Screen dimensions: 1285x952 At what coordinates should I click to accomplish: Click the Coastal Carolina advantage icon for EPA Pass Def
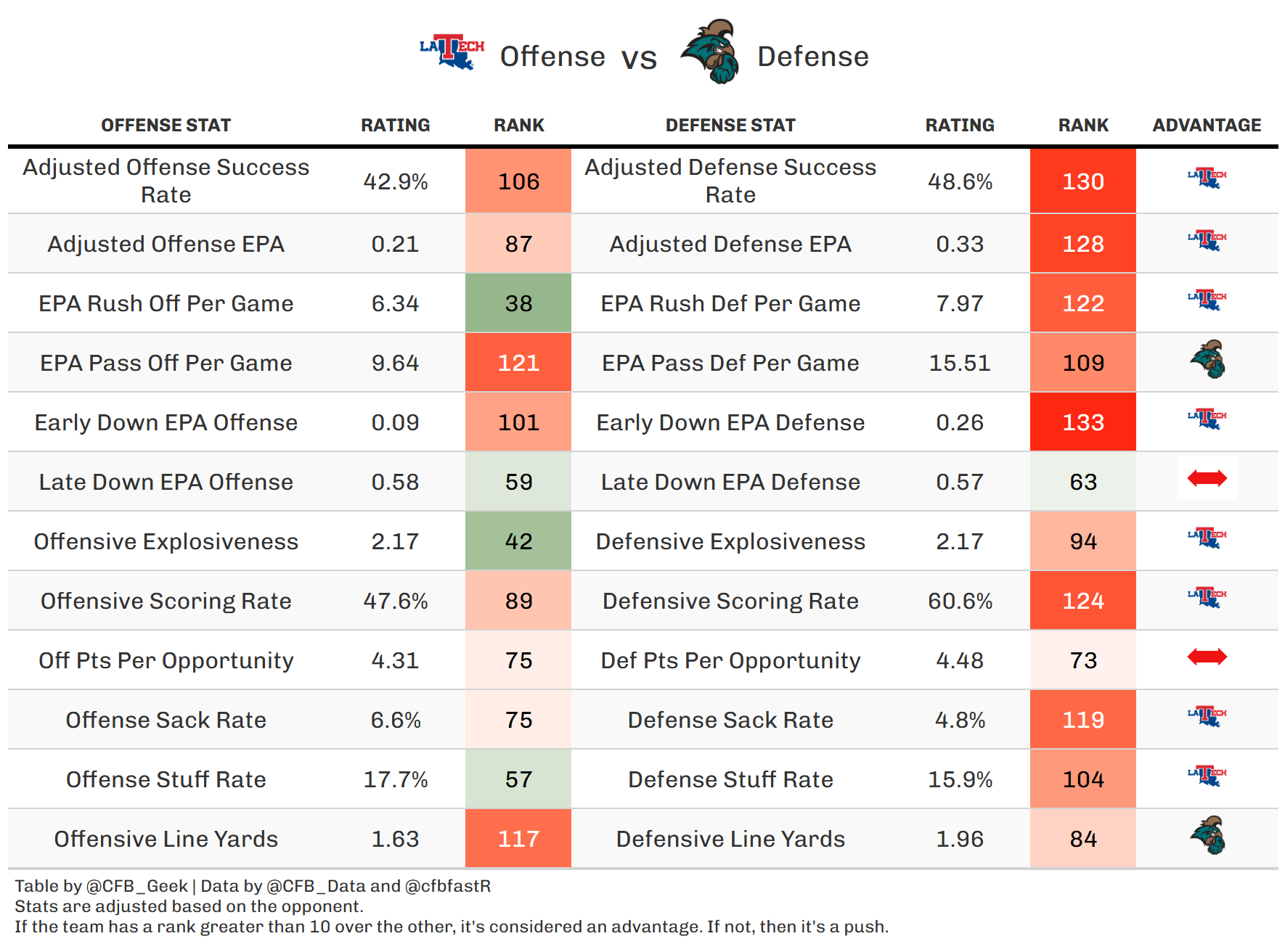pos(1207,360)
